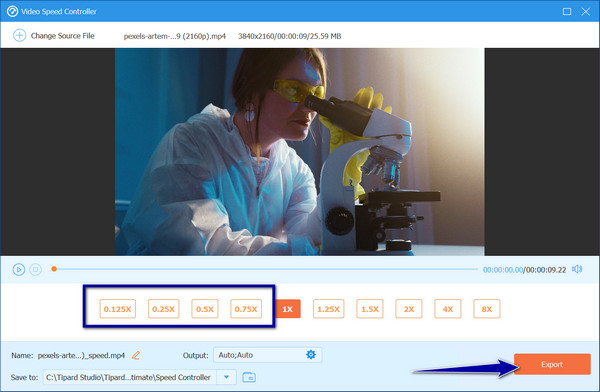The width and height of the screenshot is (600, 392).
Task: Play the video preview
Action: (x=18, y=270)
